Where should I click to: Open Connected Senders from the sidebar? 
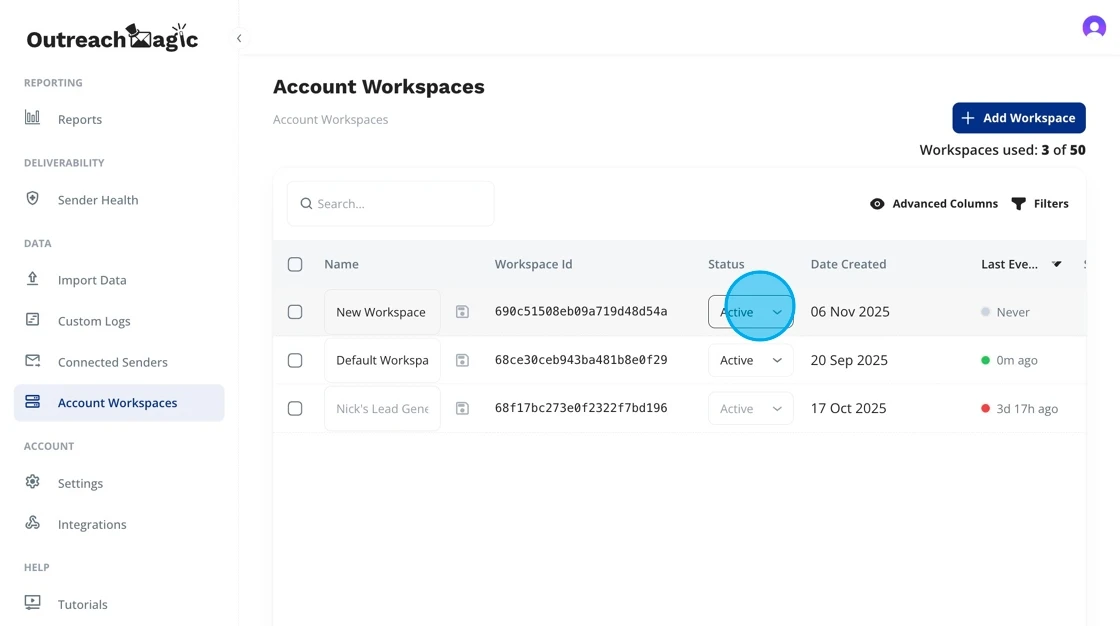tap(112, 362)
